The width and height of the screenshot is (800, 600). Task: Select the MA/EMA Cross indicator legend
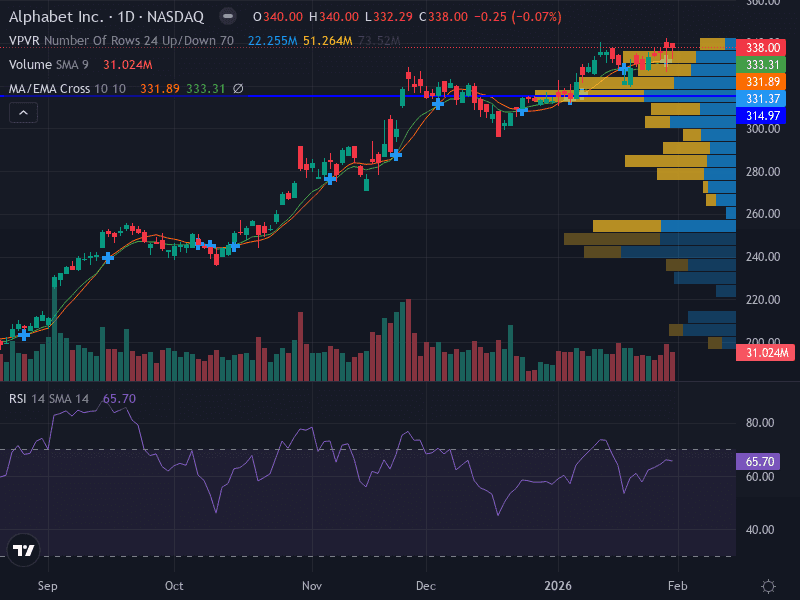tap(67, 89)
